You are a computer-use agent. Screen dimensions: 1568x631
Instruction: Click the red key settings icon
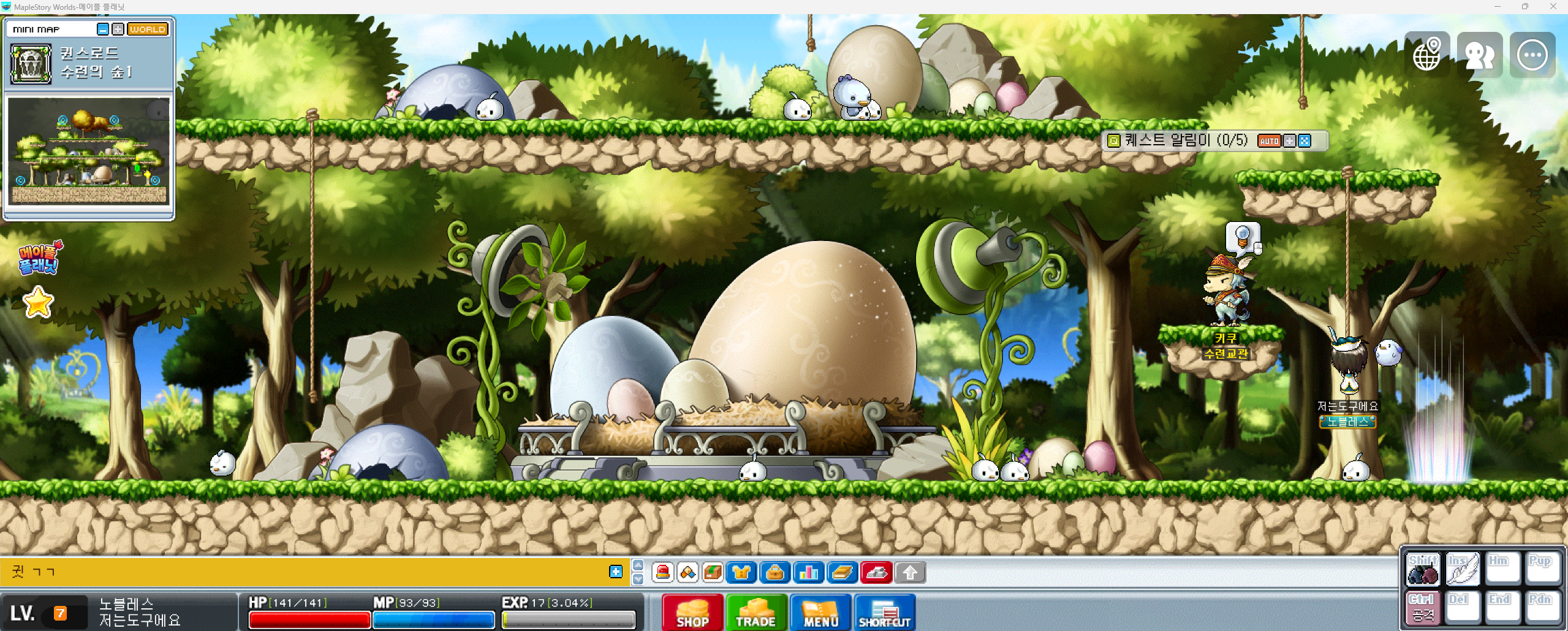click(x=876, y=573)
